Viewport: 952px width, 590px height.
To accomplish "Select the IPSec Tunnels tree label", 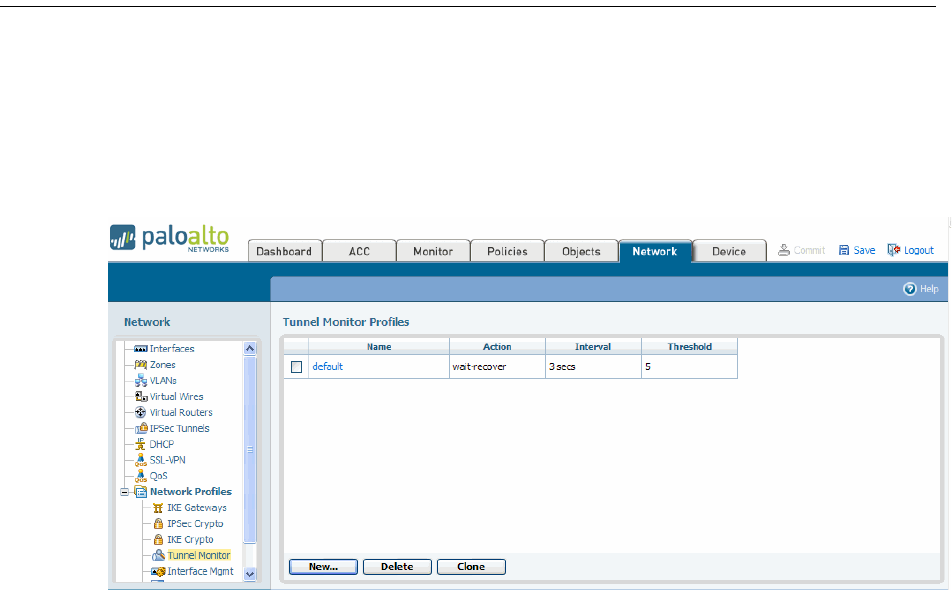I will click(x=180, y=428).
